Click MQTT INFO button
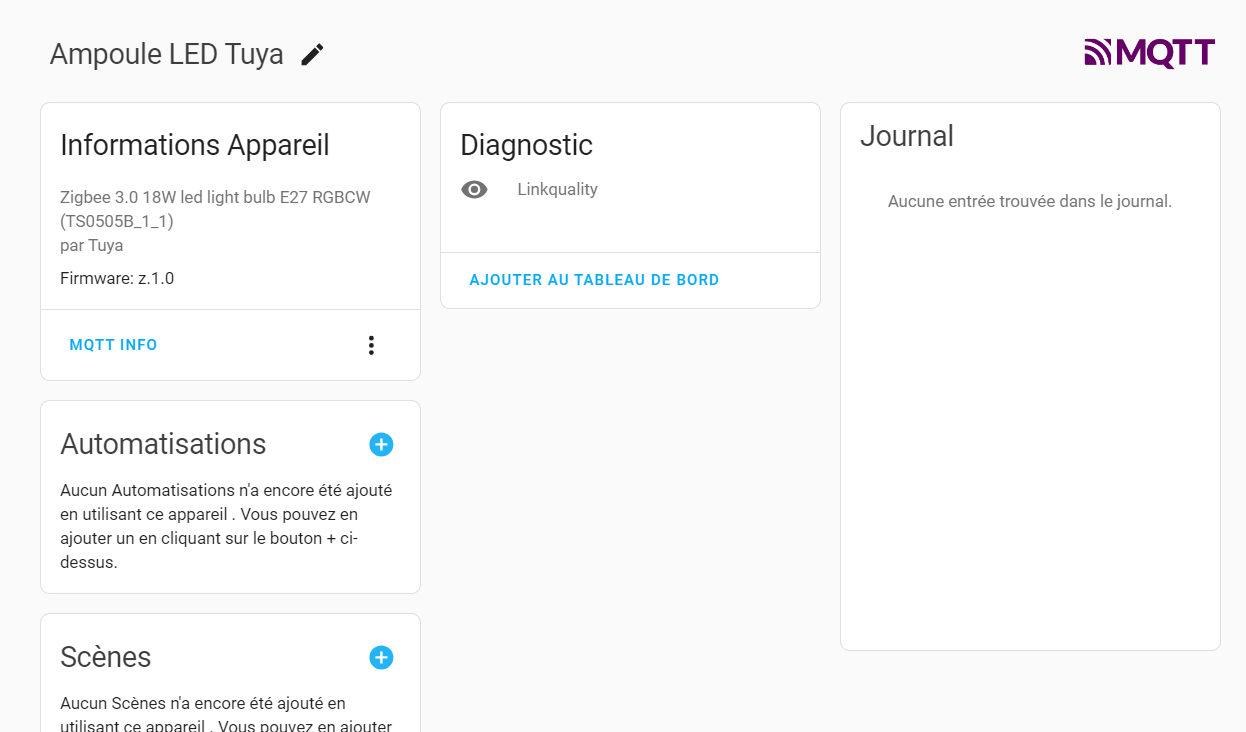 click(x=114, y=345)
